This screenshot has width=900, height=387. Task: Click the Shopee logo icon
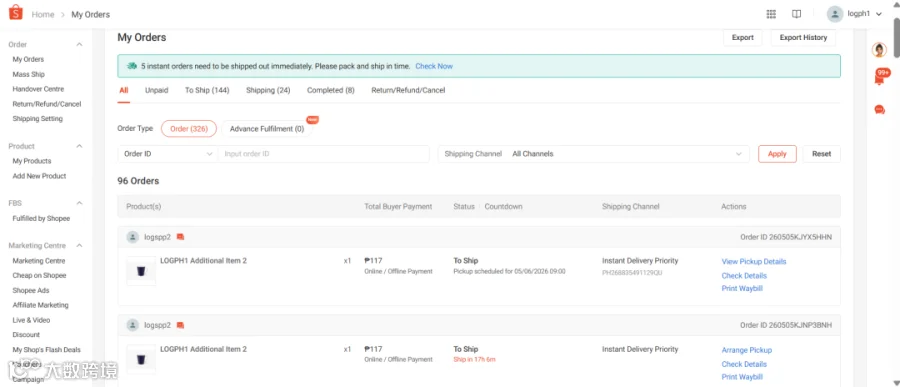15,12
